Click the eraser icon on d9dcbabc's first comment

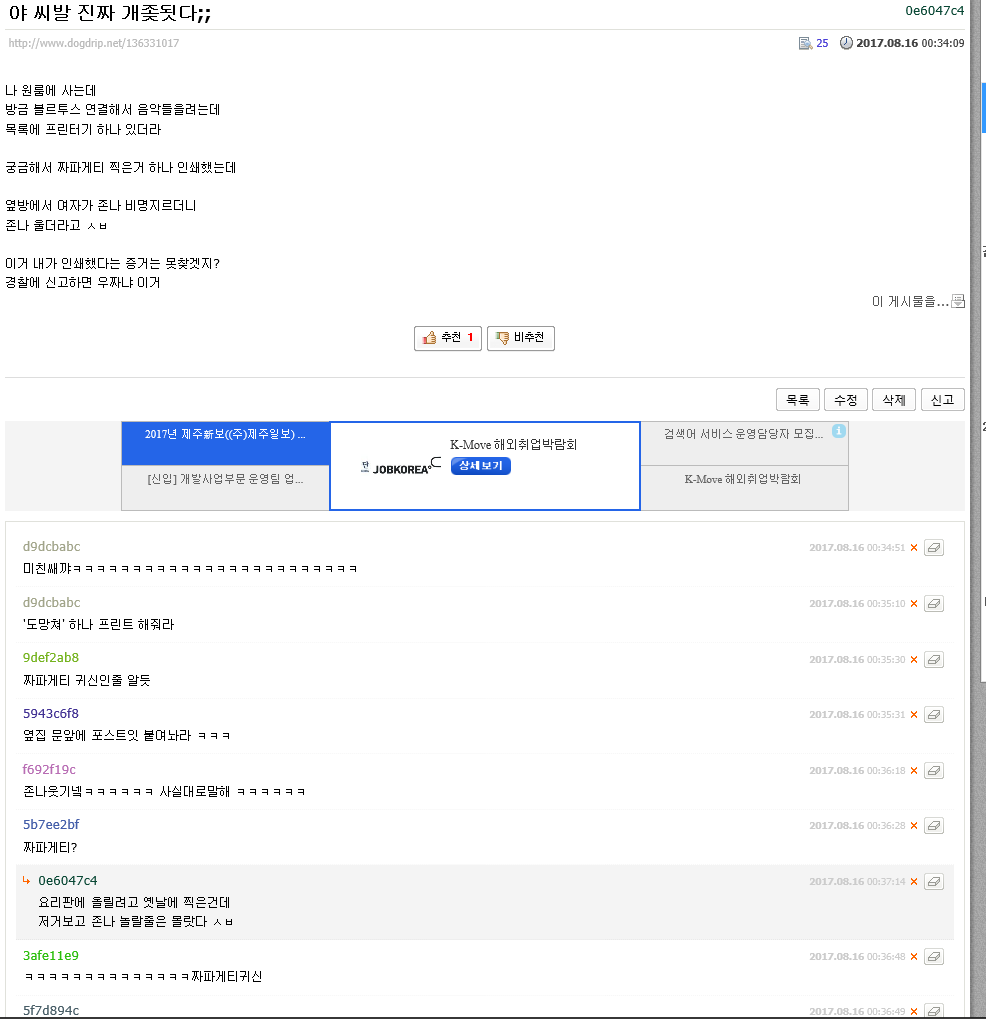pyautogui.click(x=934, y=547)
